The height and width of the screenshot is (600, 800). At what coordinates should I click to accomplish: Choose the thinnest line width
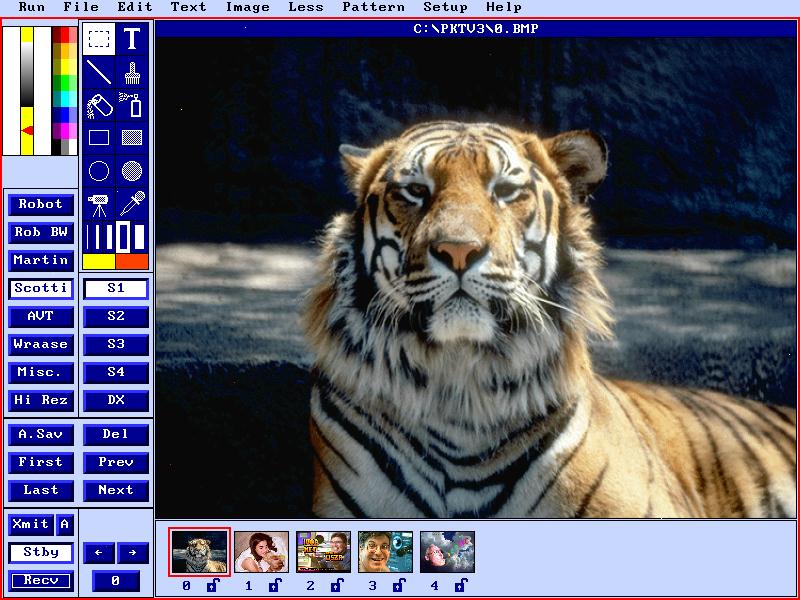click(x=88, y=237)
